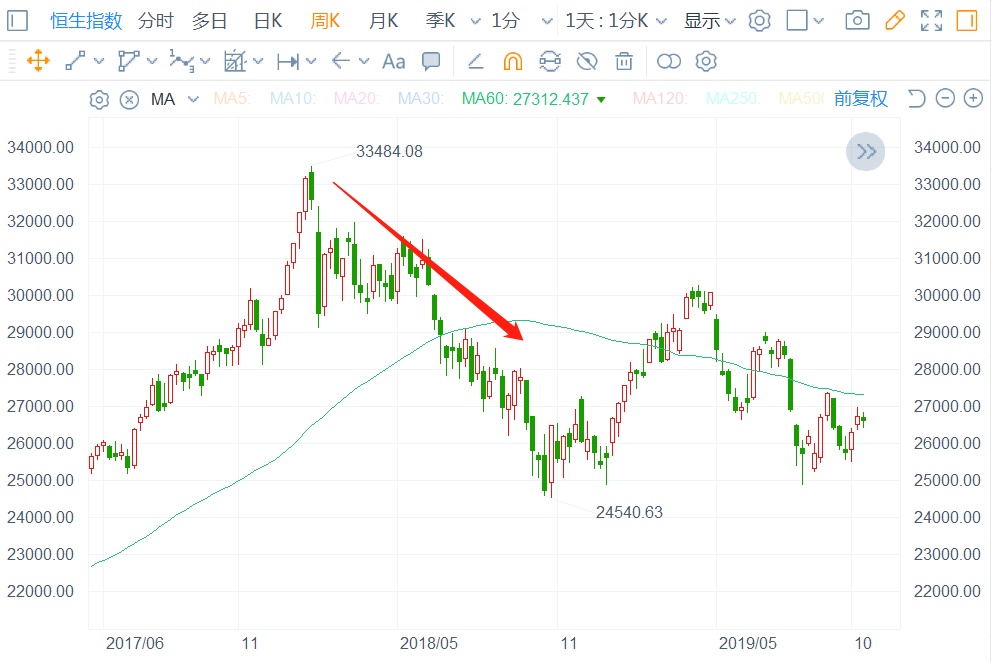The width and height of the screenshot is (992, 662).
Task: Toggle the right side panel
Action: pyautogui.click(x=966, y=20)
